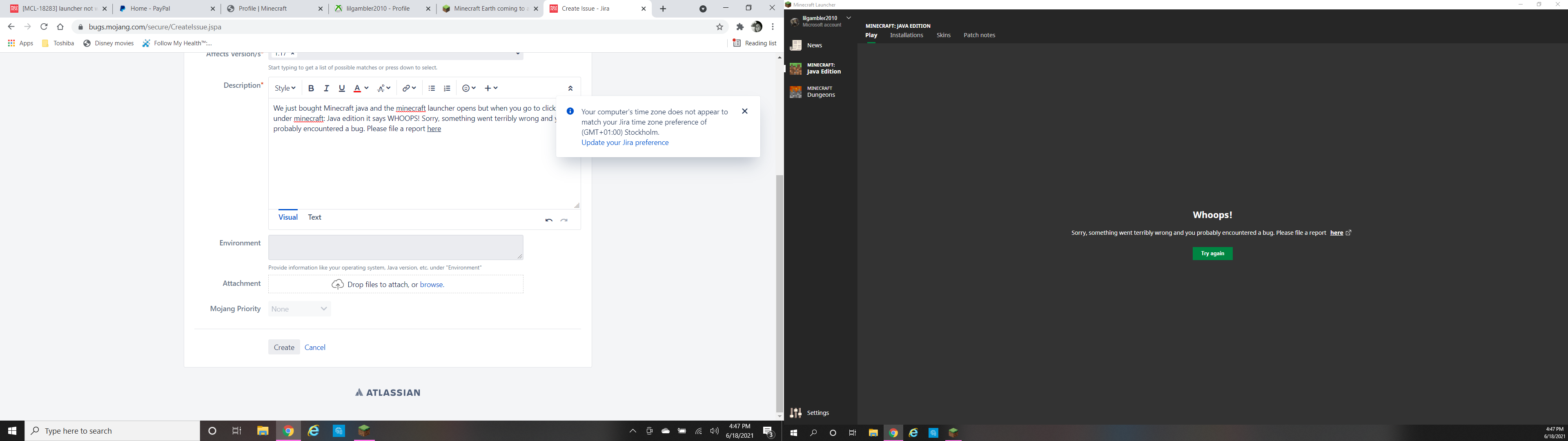
Task: Click the Update your Jira preference link
Action: coord(624,143)
